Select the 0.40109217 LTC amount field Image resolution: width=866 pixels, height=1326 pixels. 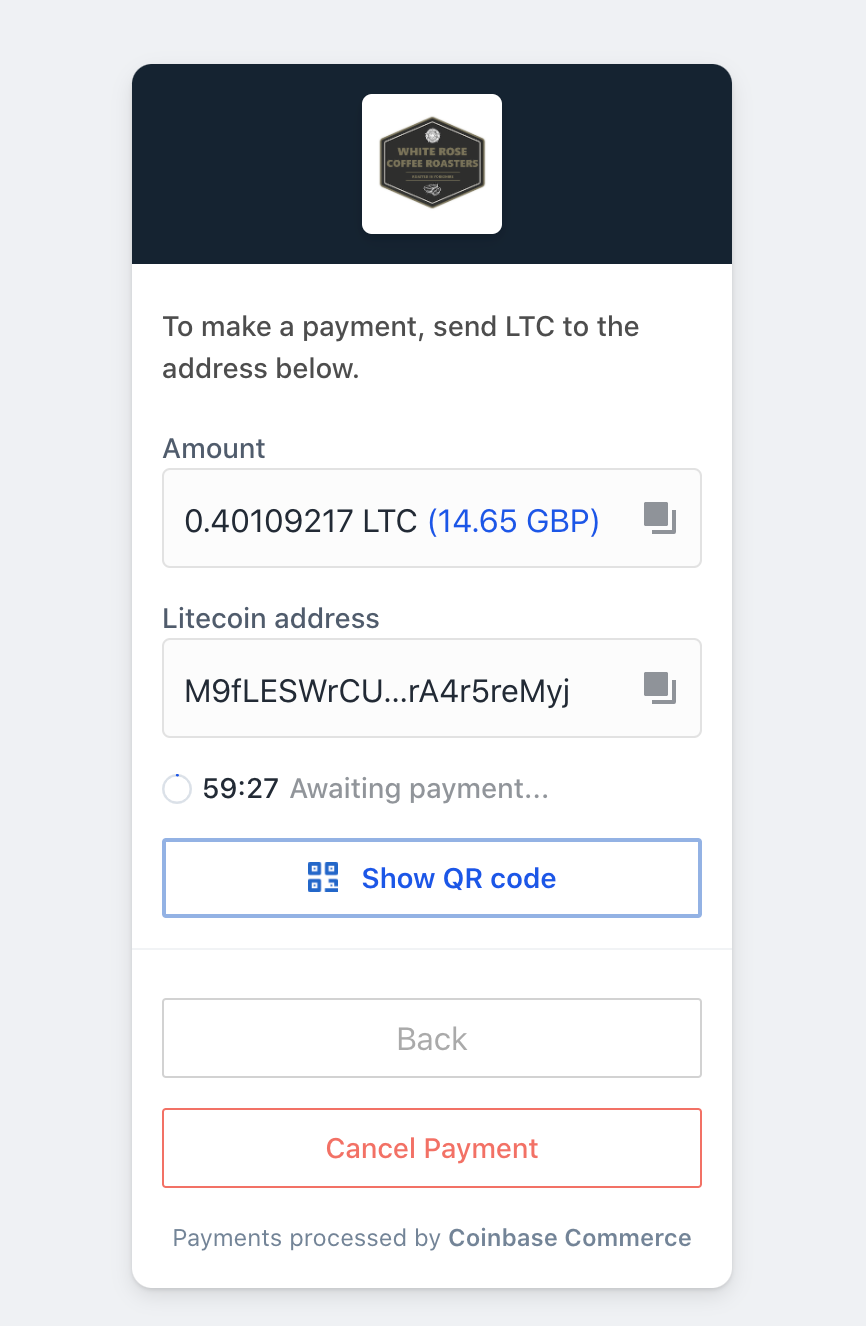pyautogui.click(x=432, y=518)
